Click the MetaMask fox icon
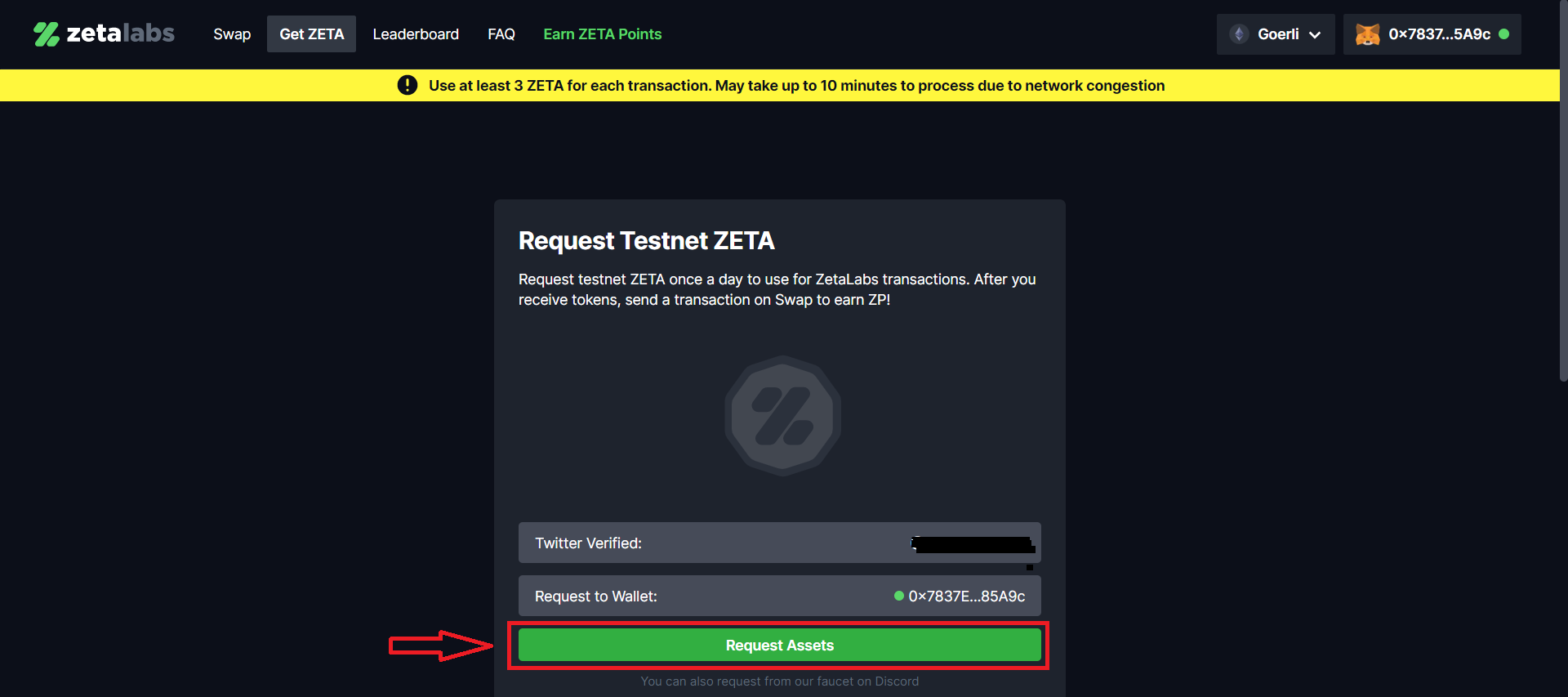The width and height of the screenshot is (1568, 697). (1367, 34)
